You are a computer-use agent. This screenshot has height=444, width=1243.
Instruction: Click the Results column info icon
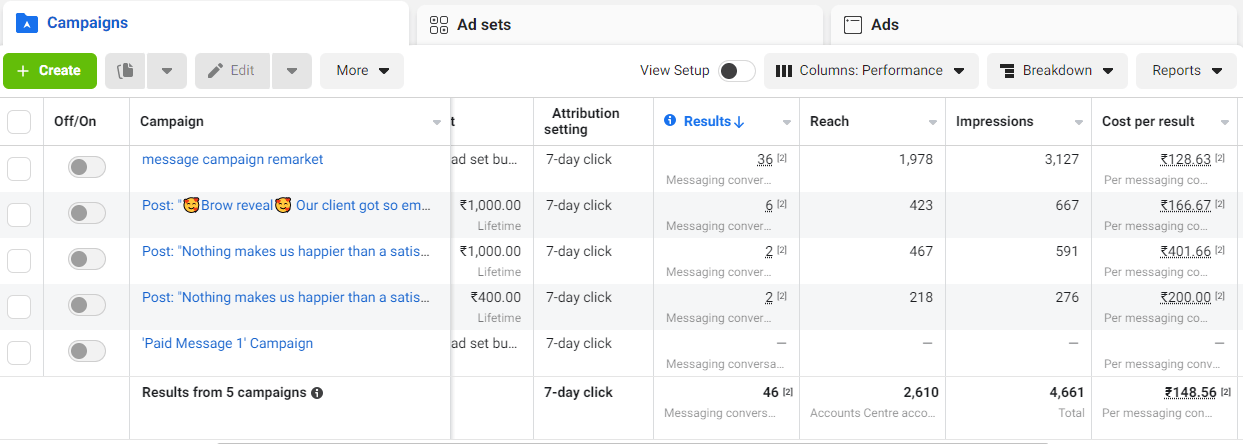(x=670, y=121)
